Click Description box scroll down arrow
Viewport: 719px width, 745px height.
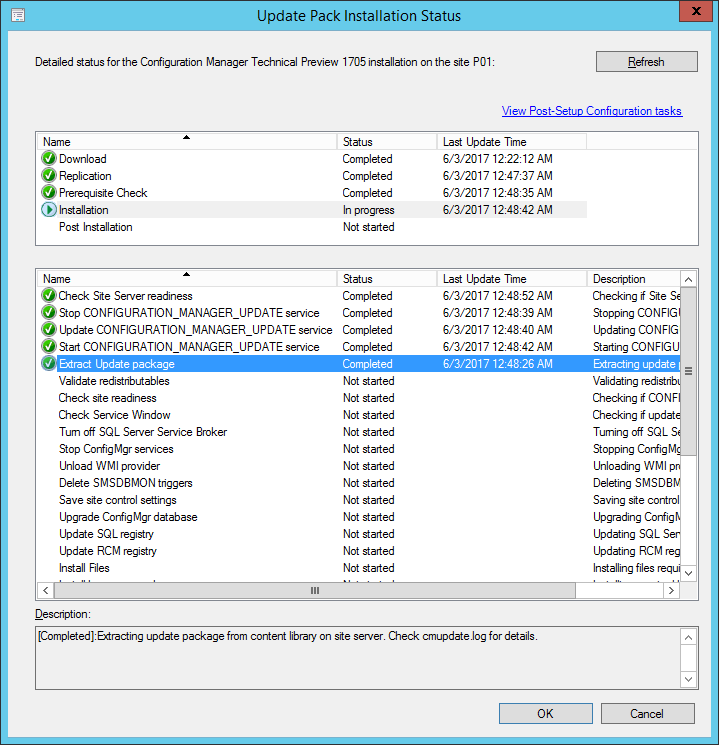688,679
